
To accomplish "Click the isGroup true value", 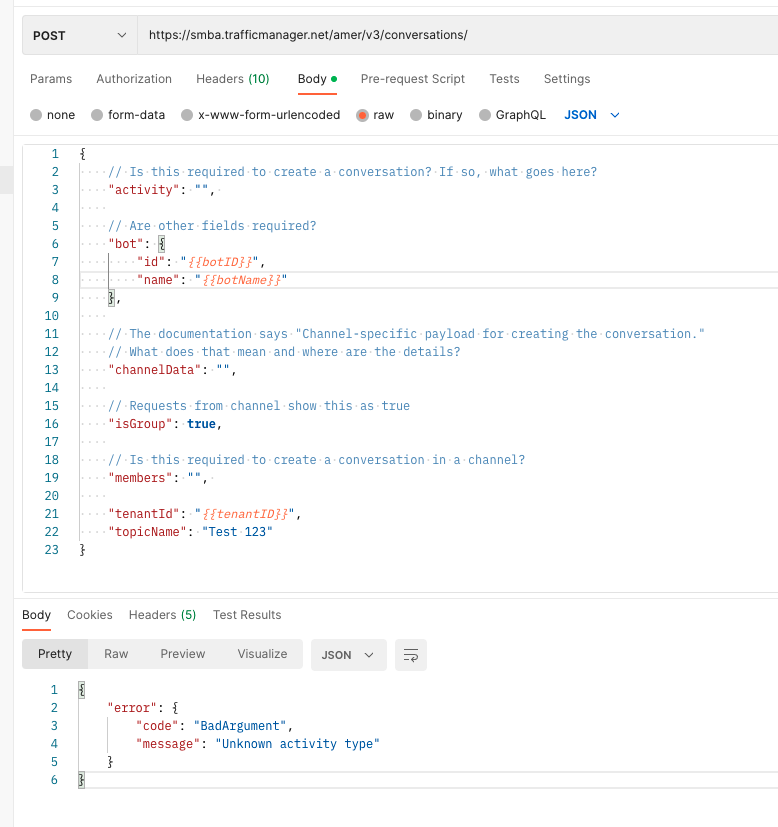I will 201,424.
